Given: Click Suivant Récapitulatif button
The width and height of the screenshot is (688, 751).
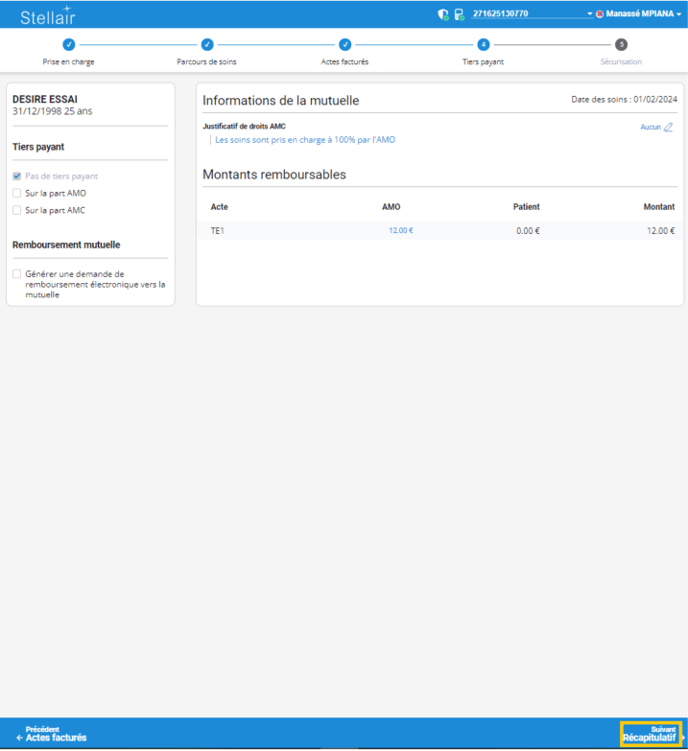Looking at the screenshot, I should (650, 734).
